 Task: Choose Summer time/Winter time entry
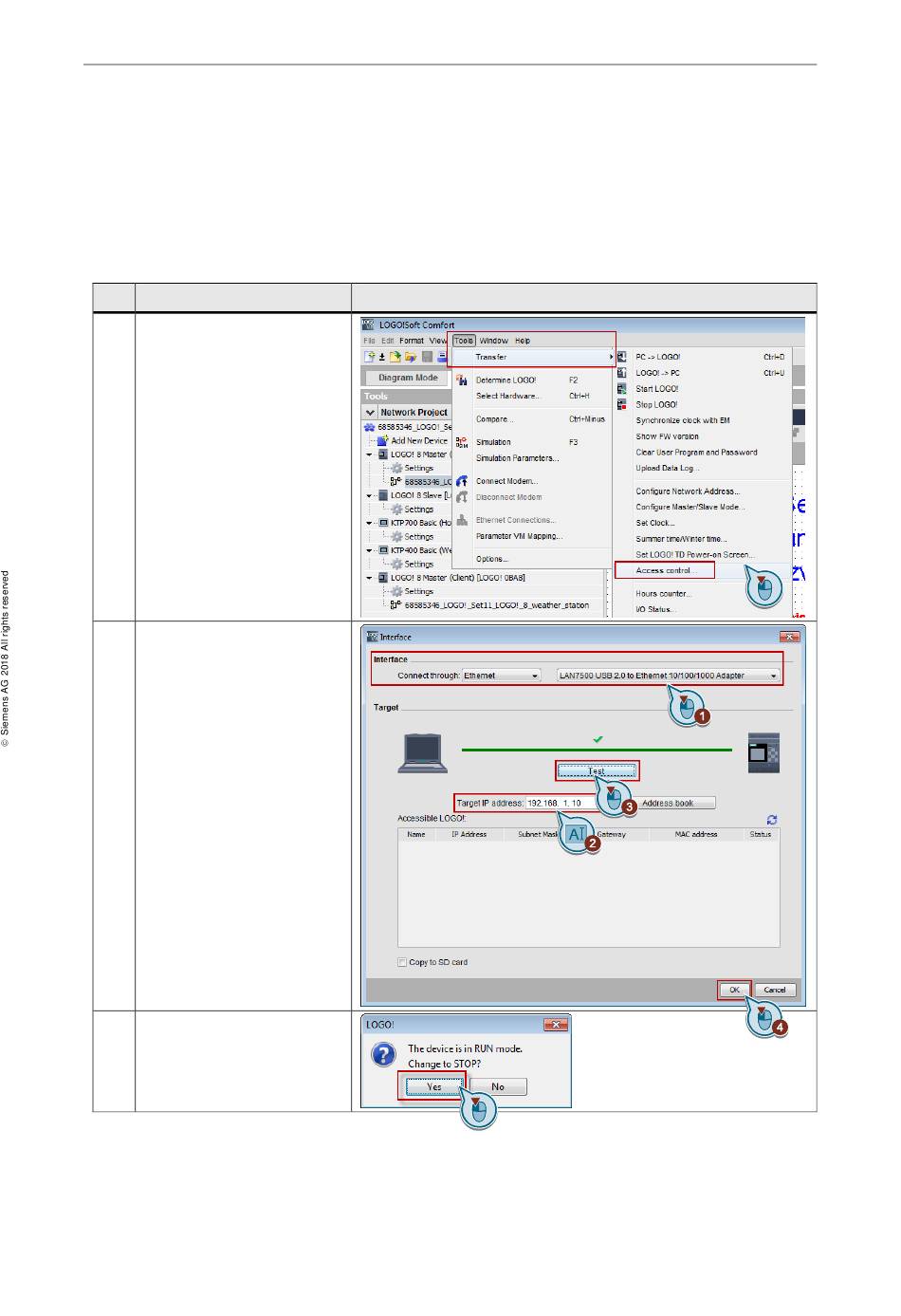click(681, 539)
